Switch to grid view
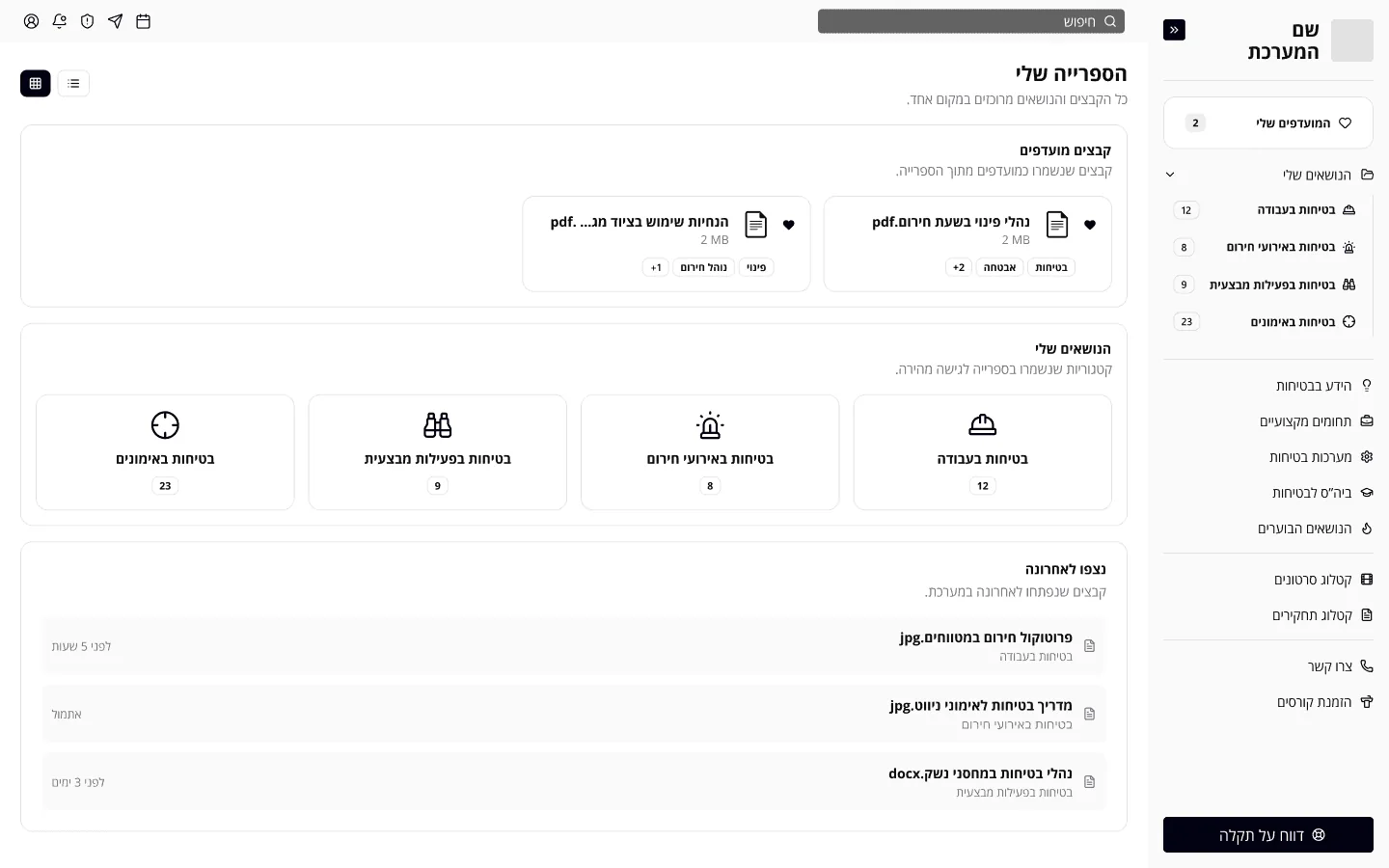1389x868 pixels. click(x=36, y=84)
